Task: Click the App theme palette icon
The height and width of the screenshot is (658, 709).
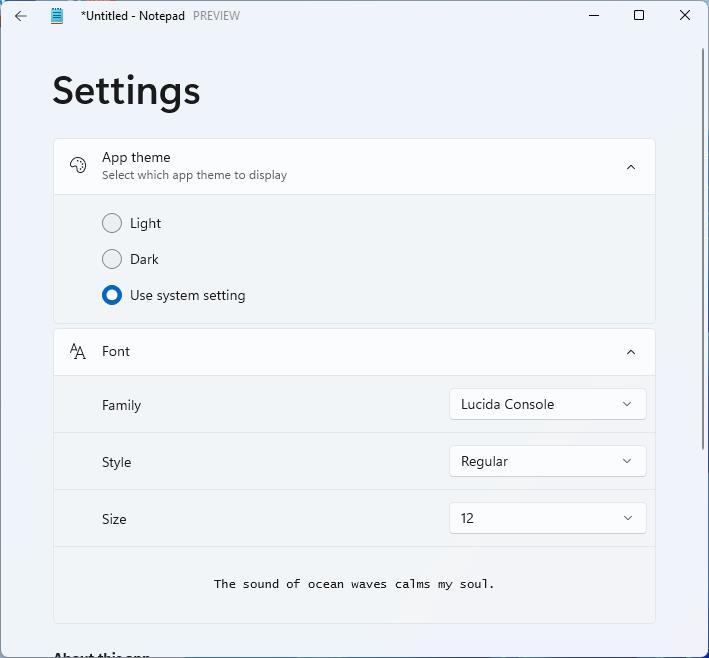Action: coord(78,166)
